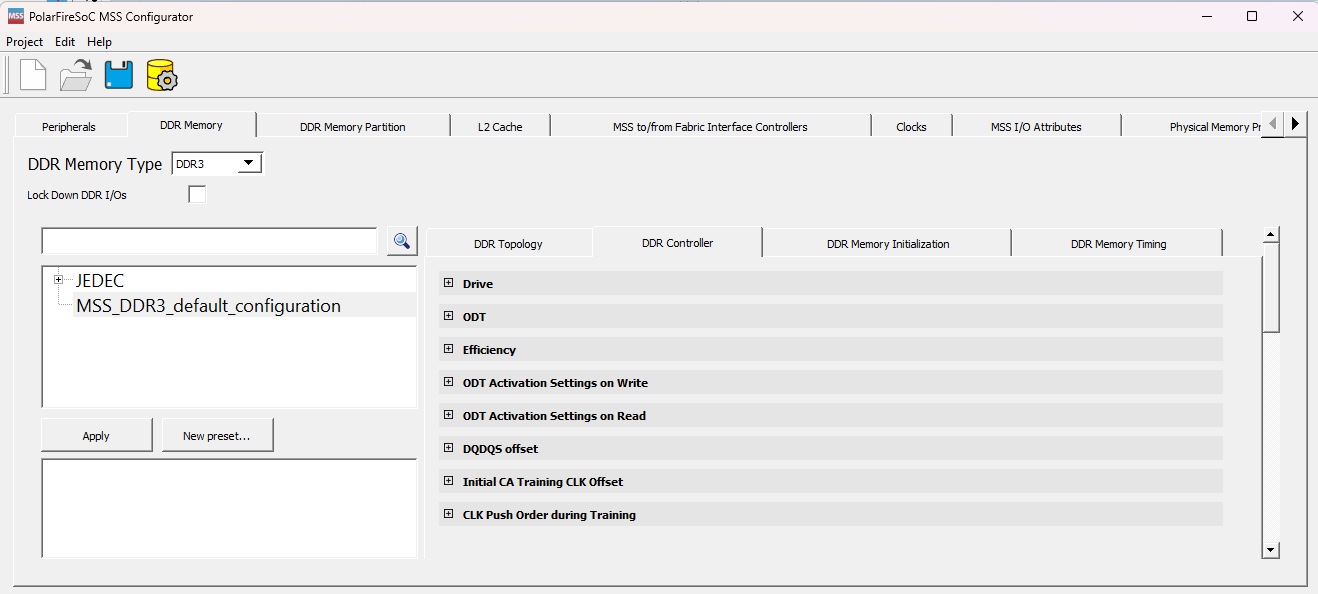Switch to the Peripherals tab
This screenshot has height=594, width=1318.
click(69, 126)
